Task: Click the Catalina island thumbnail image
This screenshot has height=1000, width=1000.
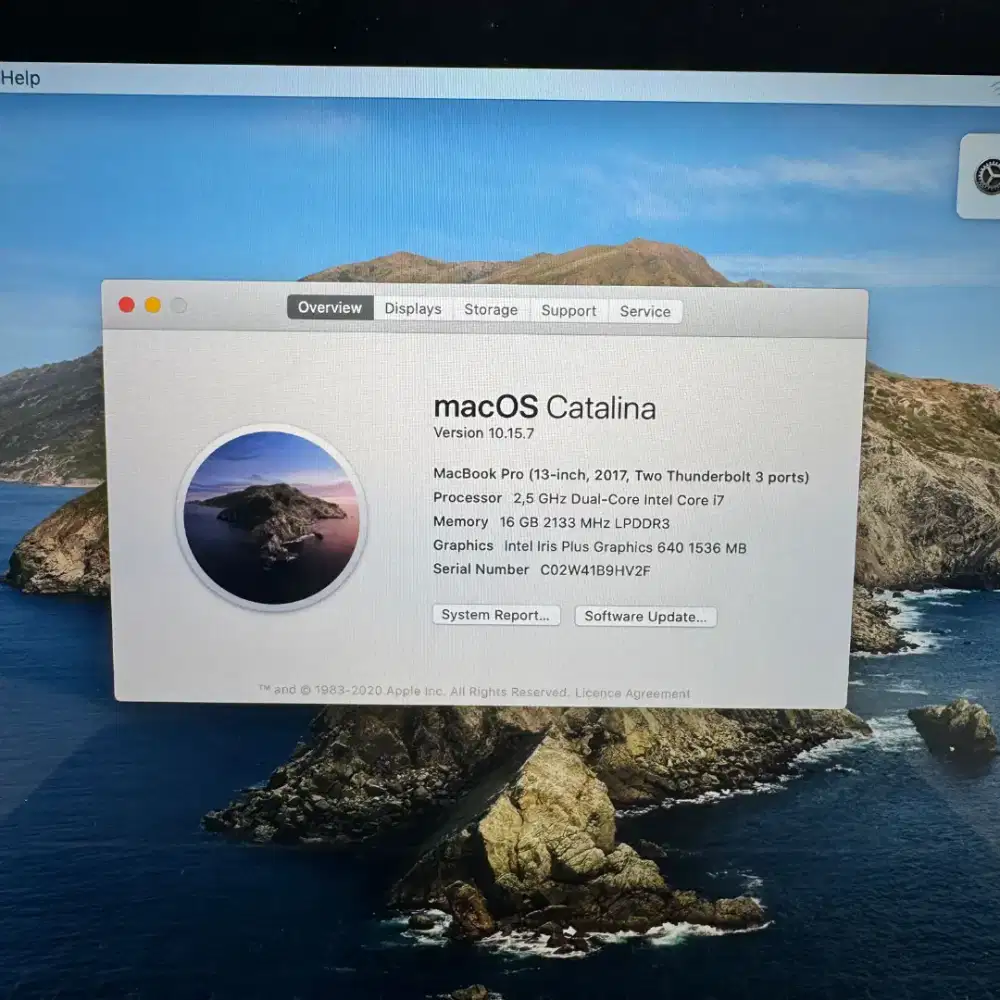Action: coord(277,516)
